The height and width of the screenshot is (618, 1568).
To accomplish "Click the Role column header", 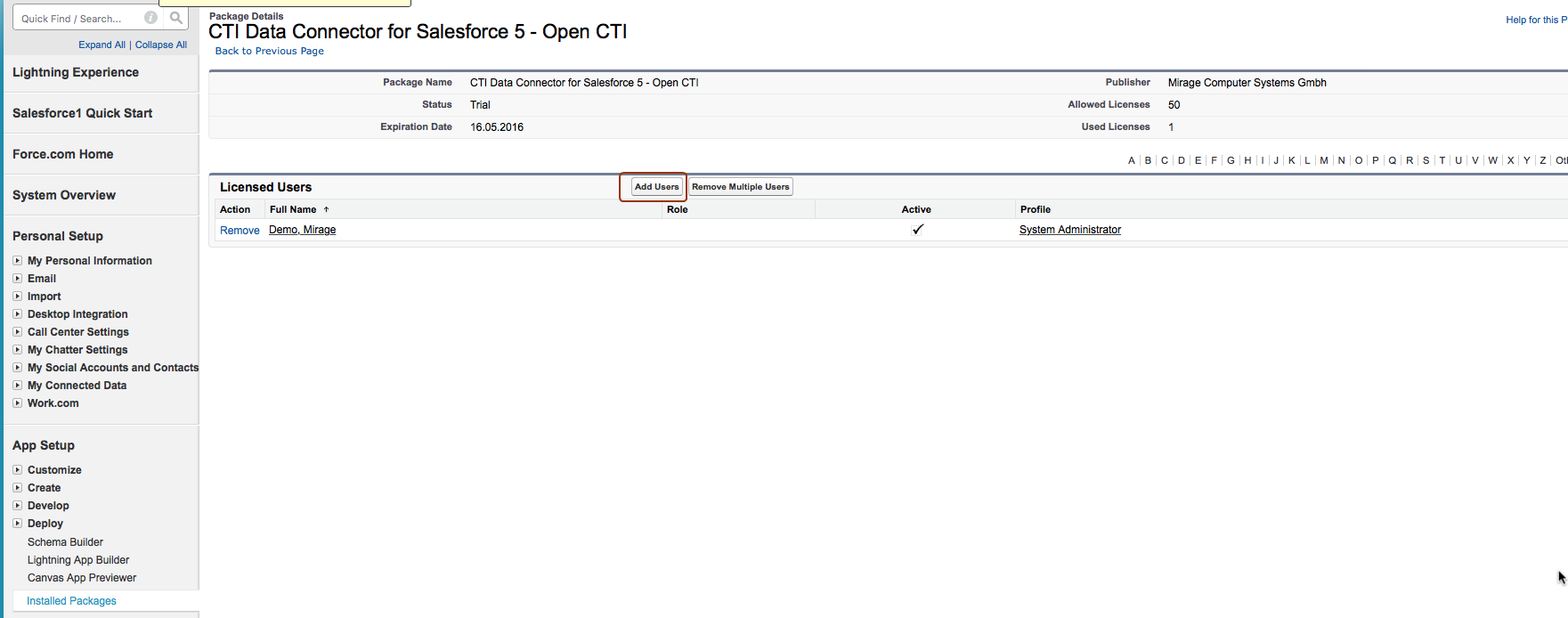I will 678,209.
